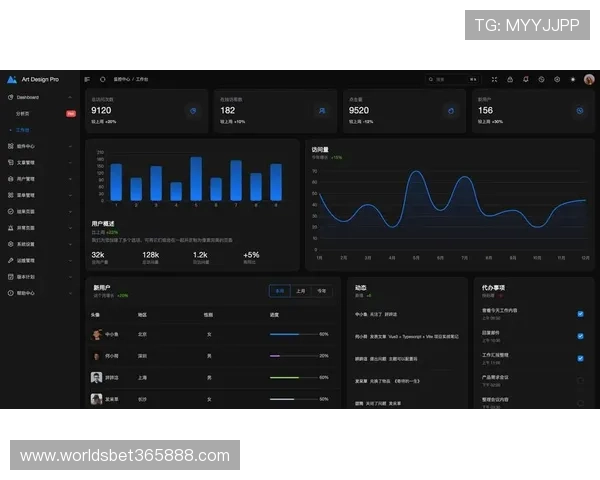Collapse the Dashboard menu chevron
Image resolution: width=600 pixels, height=480 pixels.
(70, 97)
